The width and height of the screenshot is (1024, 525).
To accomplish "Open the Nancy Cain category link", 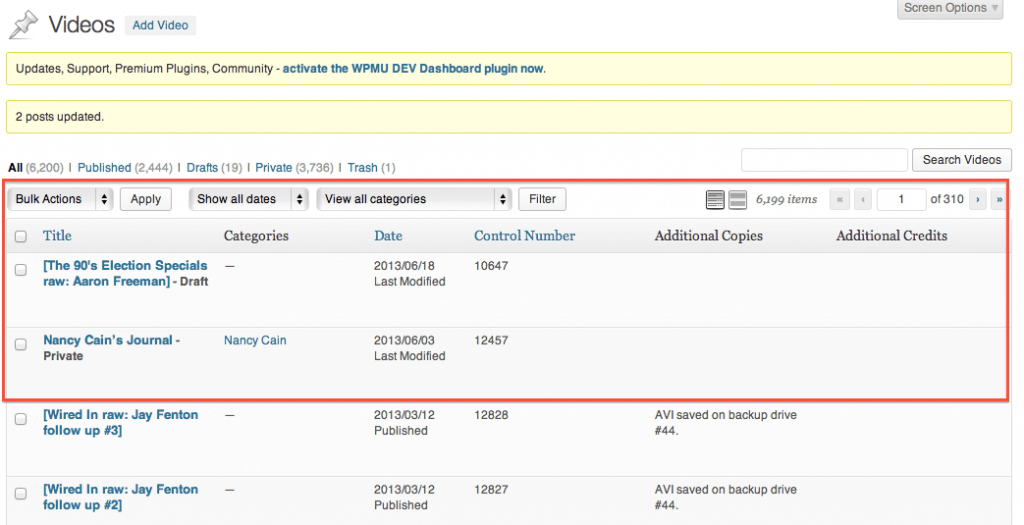I will coord(255,341).
